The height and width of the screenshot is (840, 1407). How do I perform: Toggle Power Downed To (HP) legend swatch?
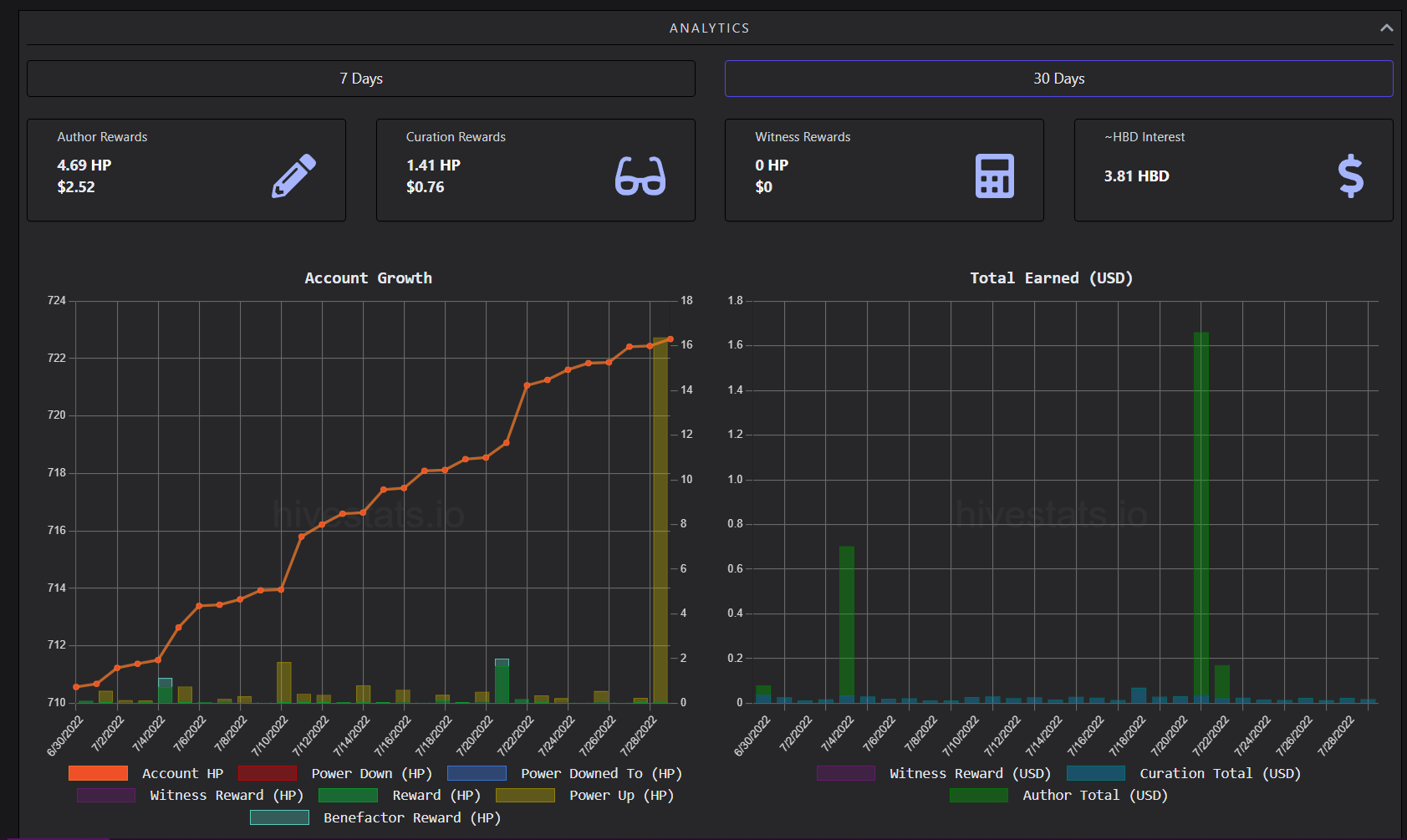(477, 773)
